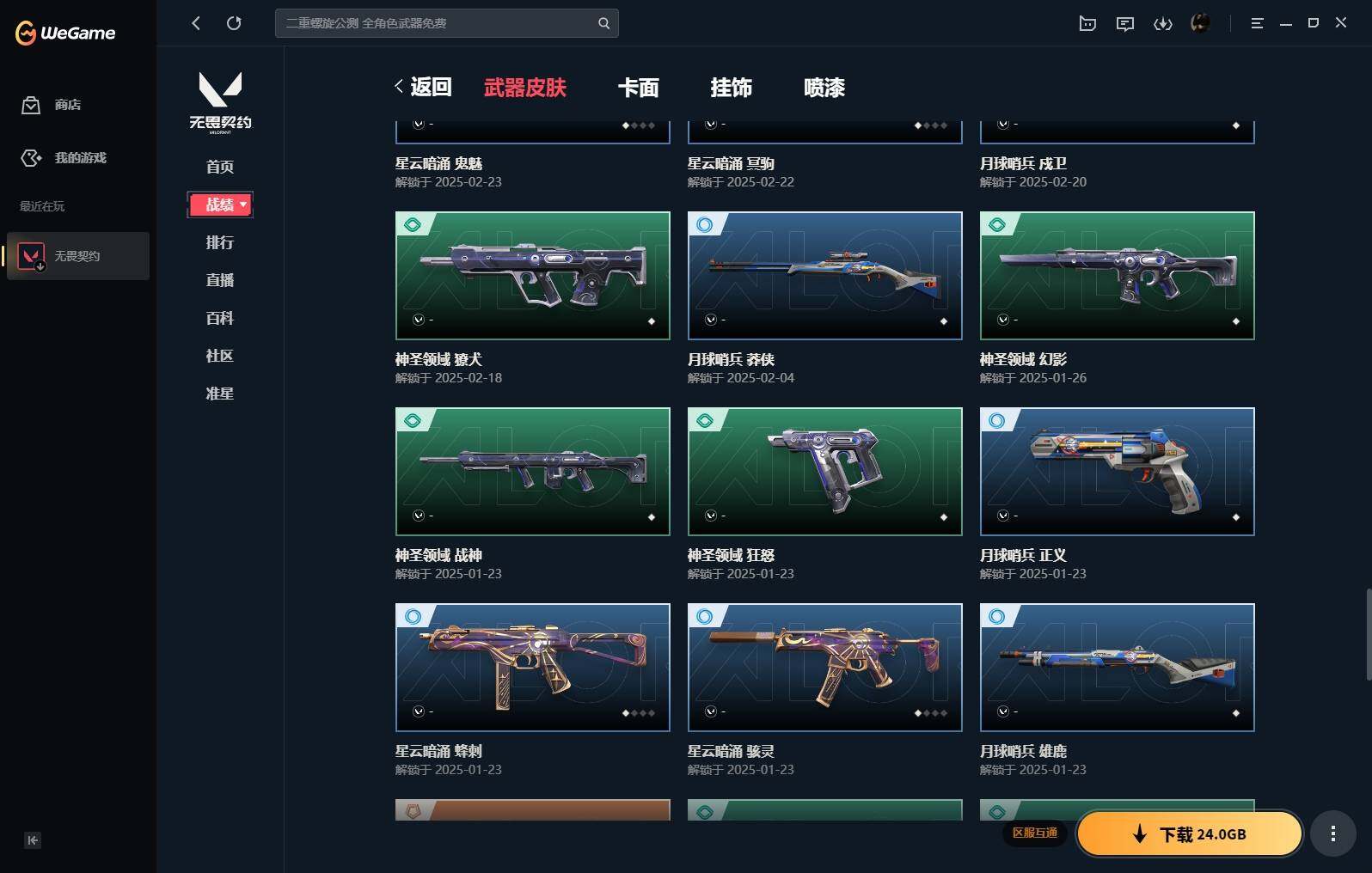Click the back arrow in top toolbar
The height and width of the screenshot is (873, 1372).
pos(196,23)
